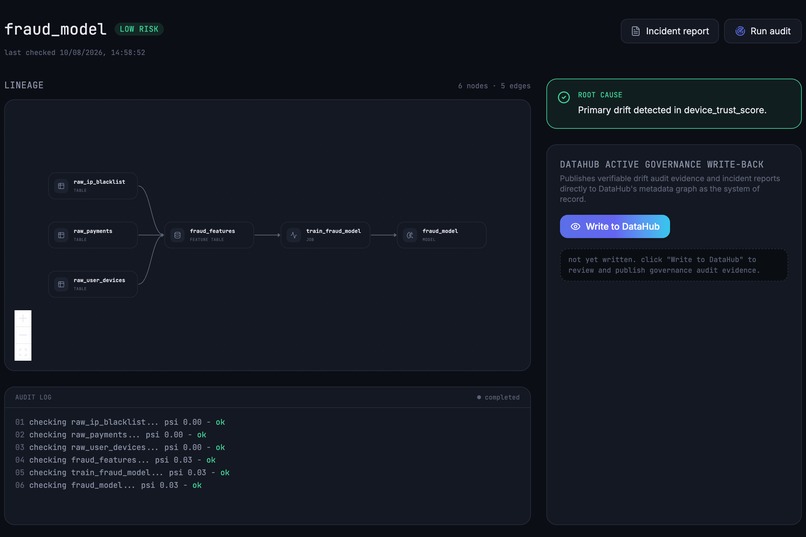Image resolution: width=806 pixels, height=537 pixels.
Task: Select log line 02 checking raw_payments
Action: tap(111, 435)
